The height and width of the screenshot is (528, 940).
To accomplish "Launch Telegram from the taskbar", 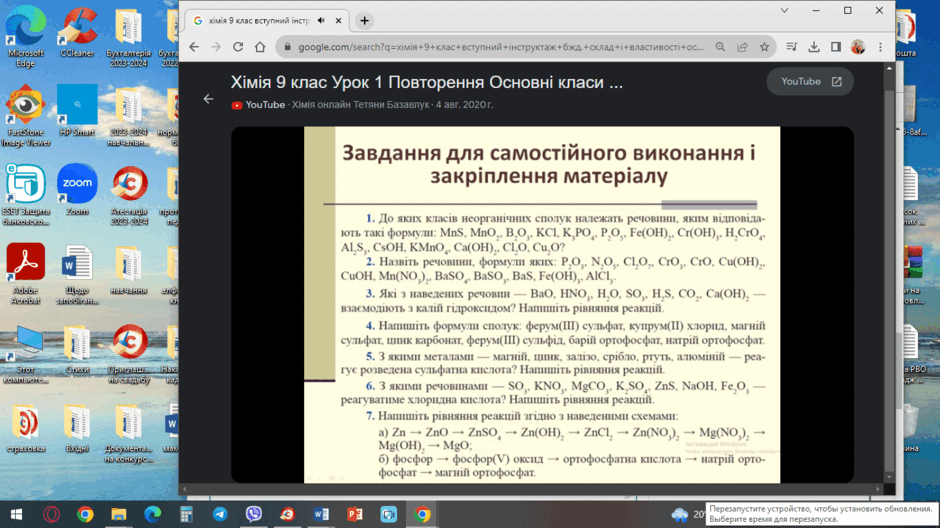I will [220, 514].
